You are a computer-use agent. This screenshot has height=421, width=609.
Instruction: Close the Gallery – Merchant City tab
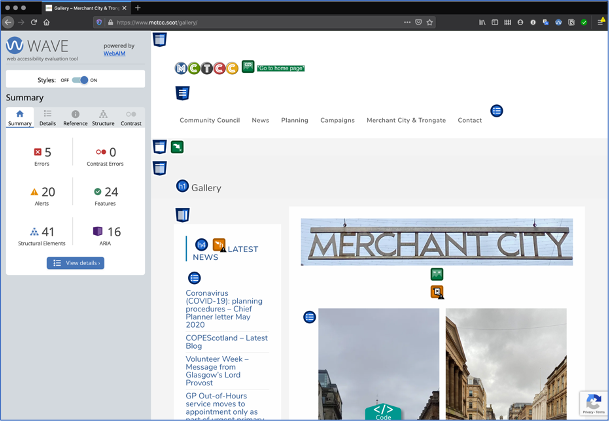point(124,8)
